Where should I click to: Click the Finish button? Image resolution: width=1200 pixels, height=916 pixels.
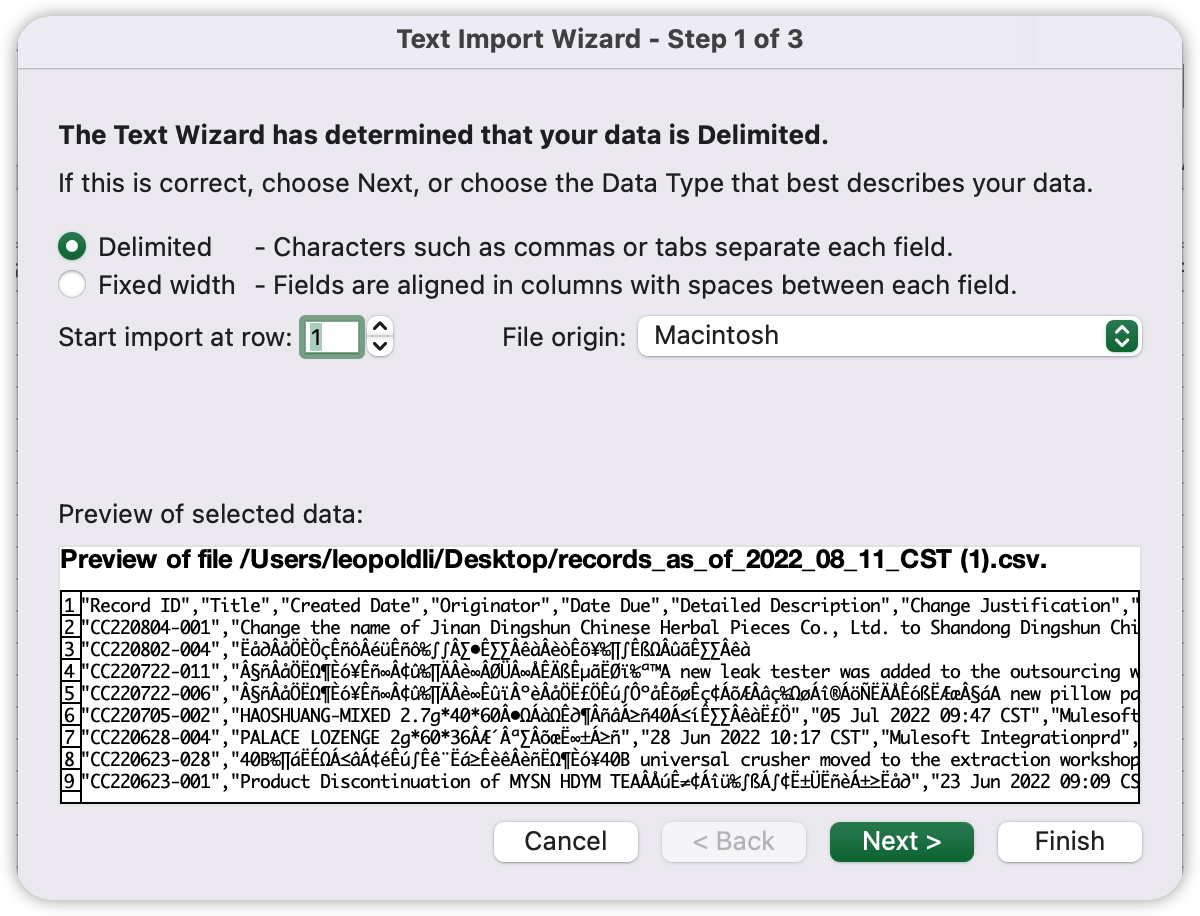click(1069, 841)
